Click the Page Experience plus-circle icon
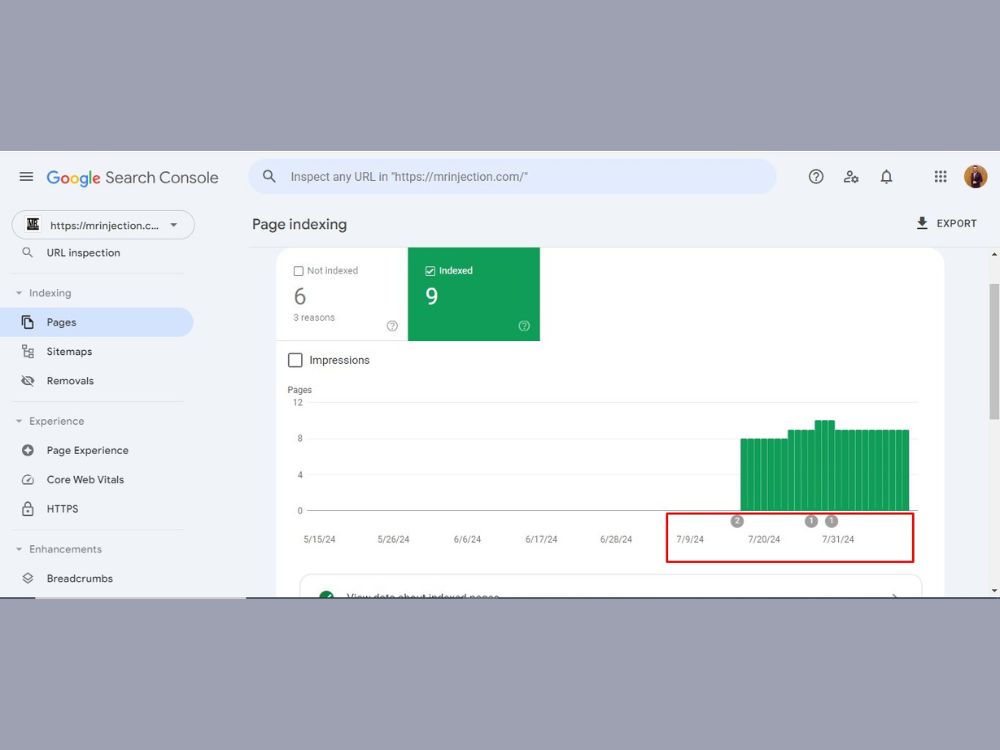The image size is (1000, 750). coord(27,450)
